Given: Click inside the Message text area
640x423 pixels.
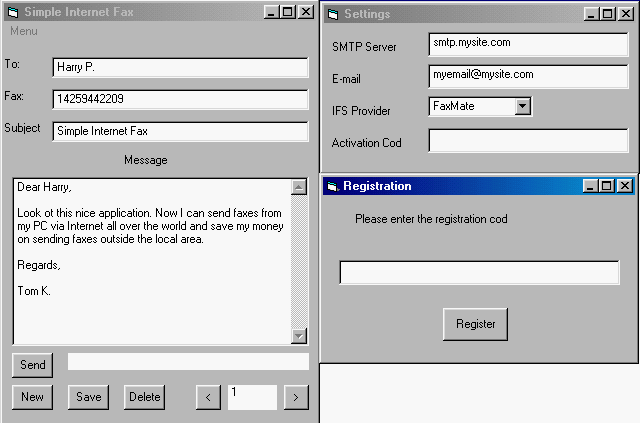Looking at the screenshot, I should pos(152,261).
